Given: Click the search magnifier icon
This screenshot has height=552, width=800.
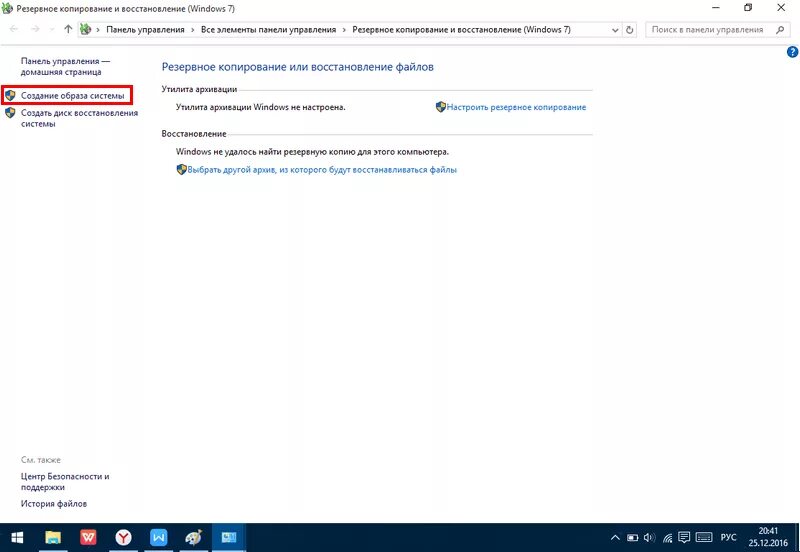Looking at the screenshot, I should tap(780, 30).
